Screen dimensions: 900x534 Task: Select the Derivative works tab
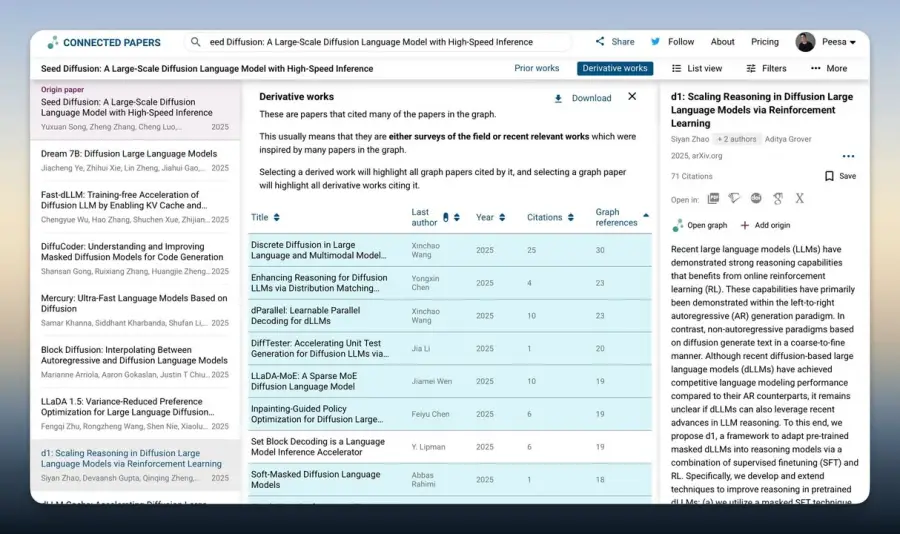(615, 68)
